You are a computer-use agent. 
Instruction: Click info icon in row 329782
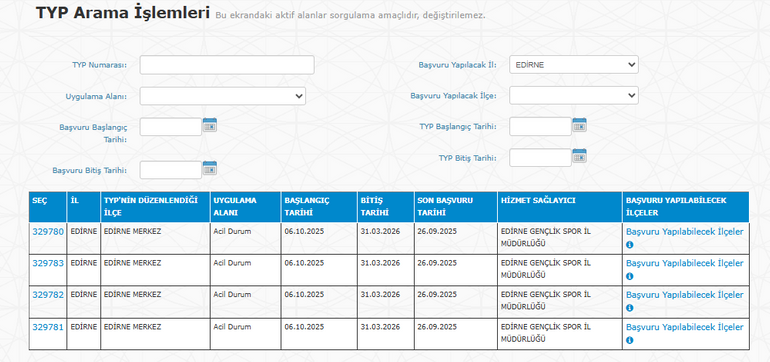pos(630,308)
